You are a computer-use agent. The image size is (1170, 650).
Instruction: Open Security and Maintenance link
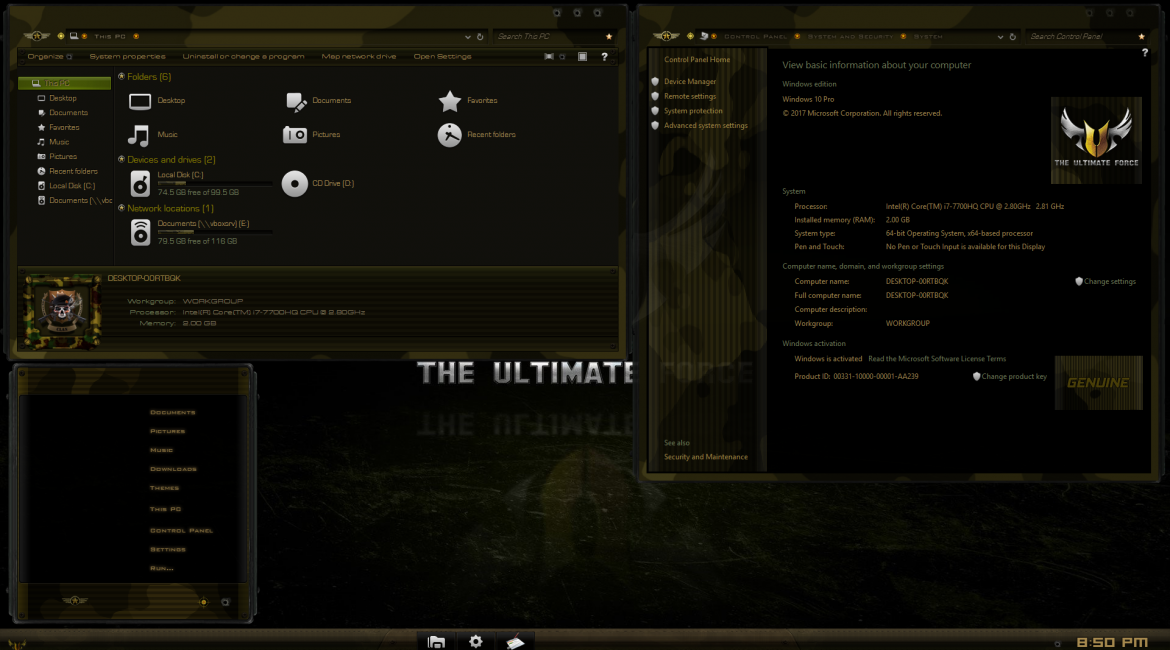706,457
